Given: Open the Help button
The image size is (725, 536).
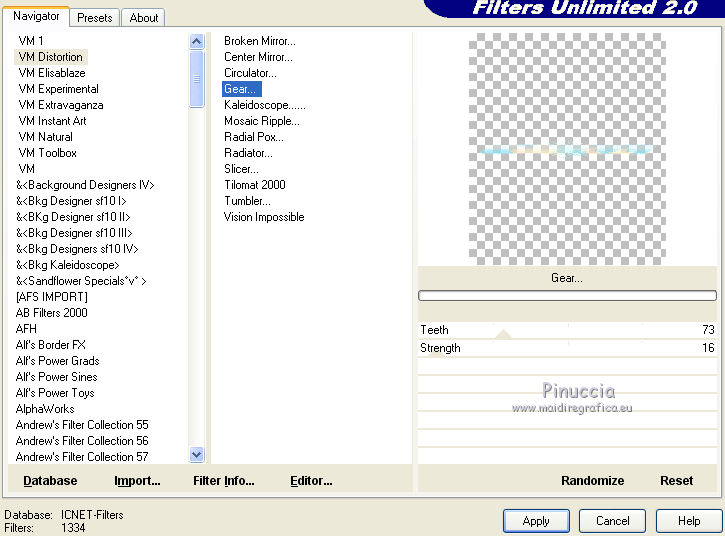Looking at the screenshot, I should [689, 521].
